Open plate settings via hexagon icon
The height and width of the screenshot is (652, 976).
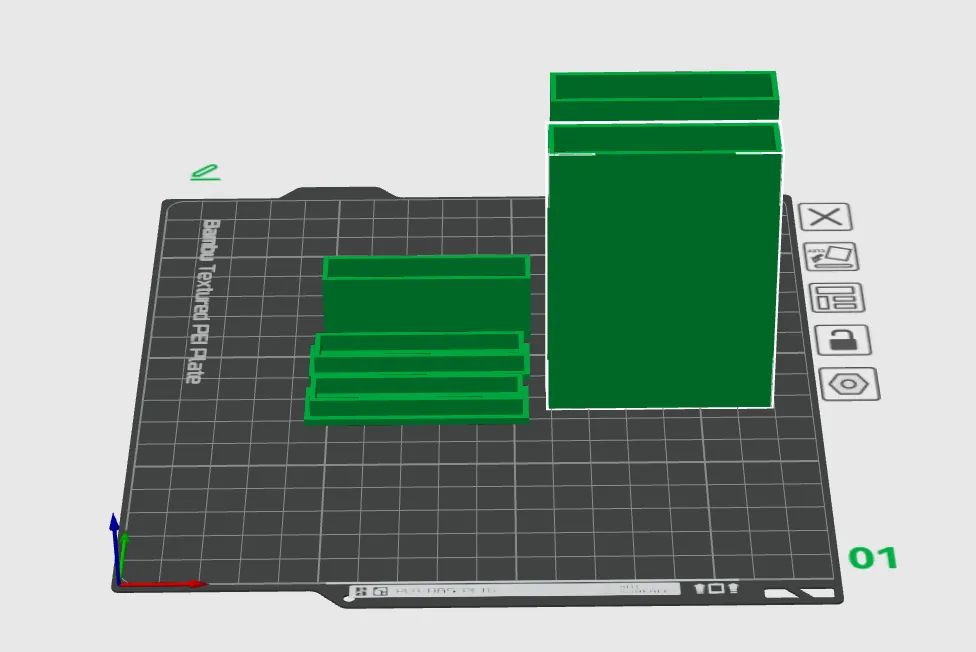[849, 384]
